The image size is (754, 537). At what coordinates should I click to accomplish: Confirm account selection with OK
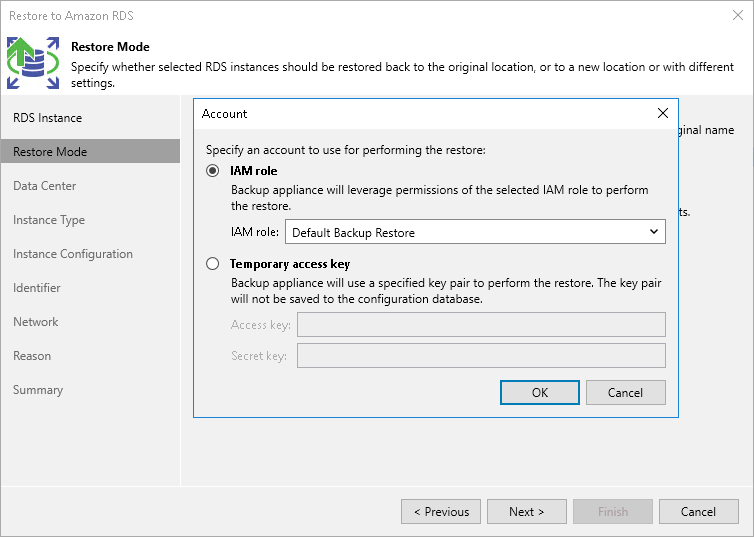coord(539,392)
